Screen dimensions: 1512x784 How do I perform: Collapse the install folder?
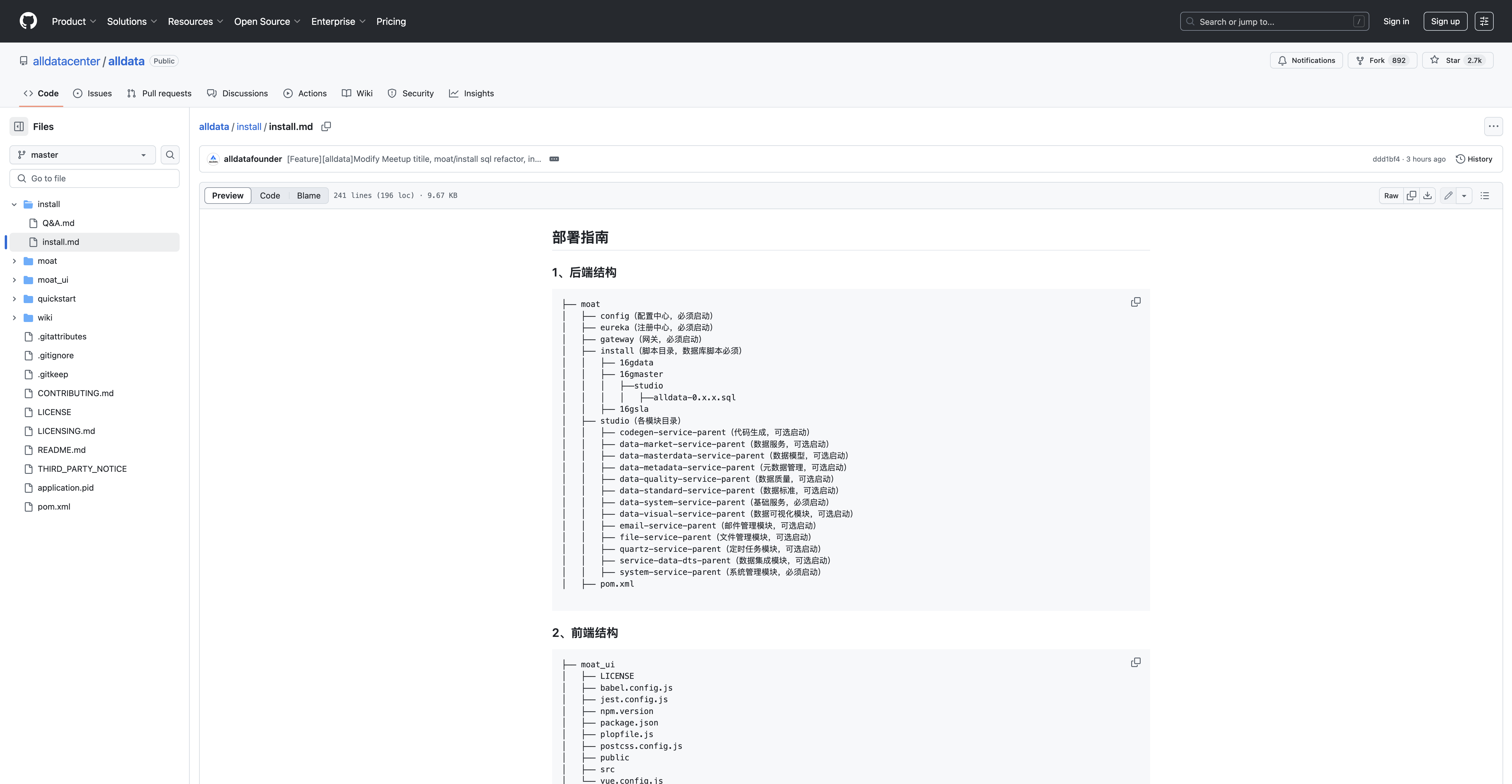pos(14,204)
